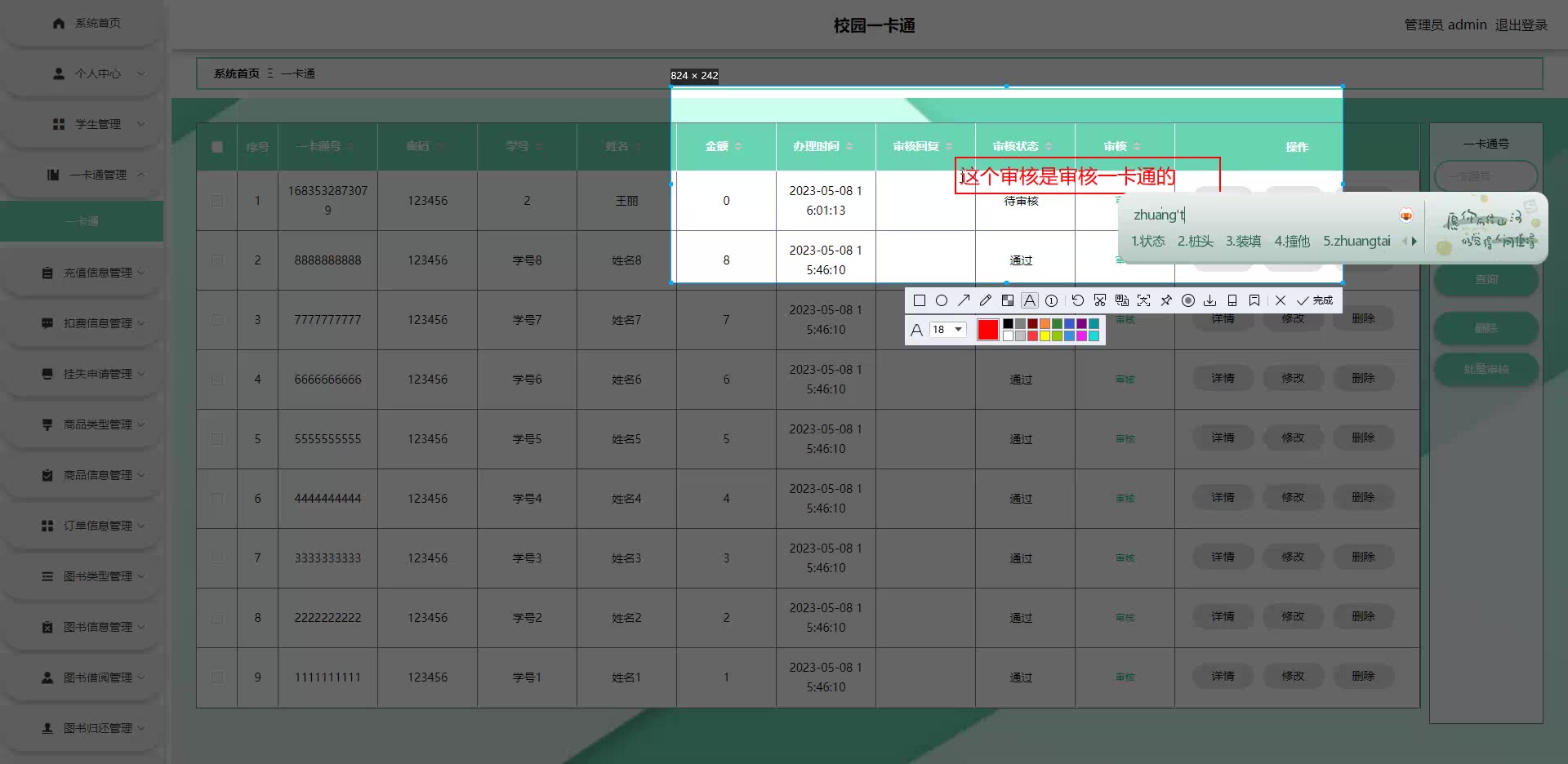
Task: Collapse the 一卡通管理 sidebar chevron
Action: (140, 175)
